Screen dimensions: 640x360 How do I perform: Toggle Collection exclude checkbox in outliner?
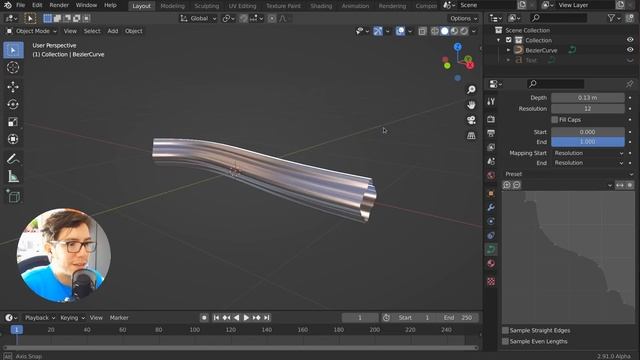509,40
